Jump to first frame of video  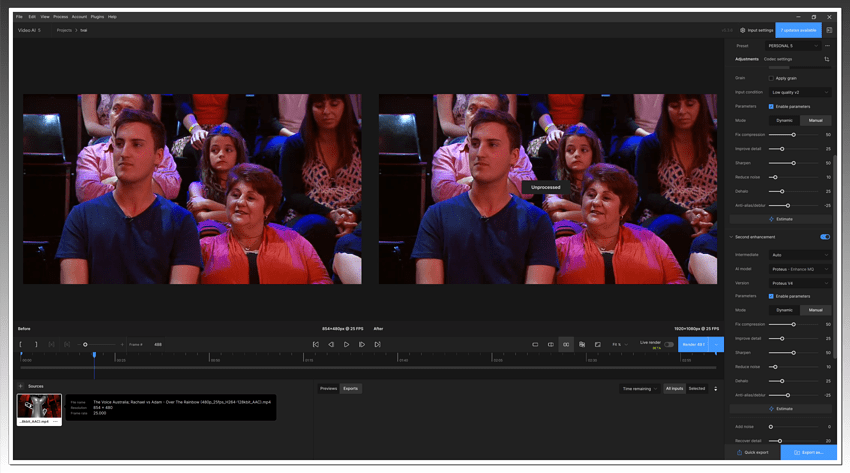pos(315,345)
